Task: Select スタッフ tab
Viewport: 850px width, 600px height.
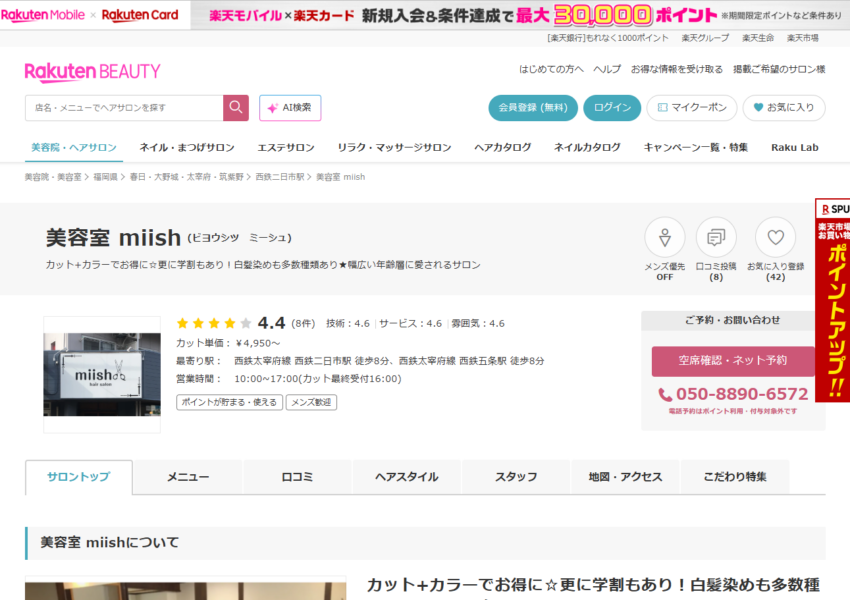Action: click(x=516, y=477)
